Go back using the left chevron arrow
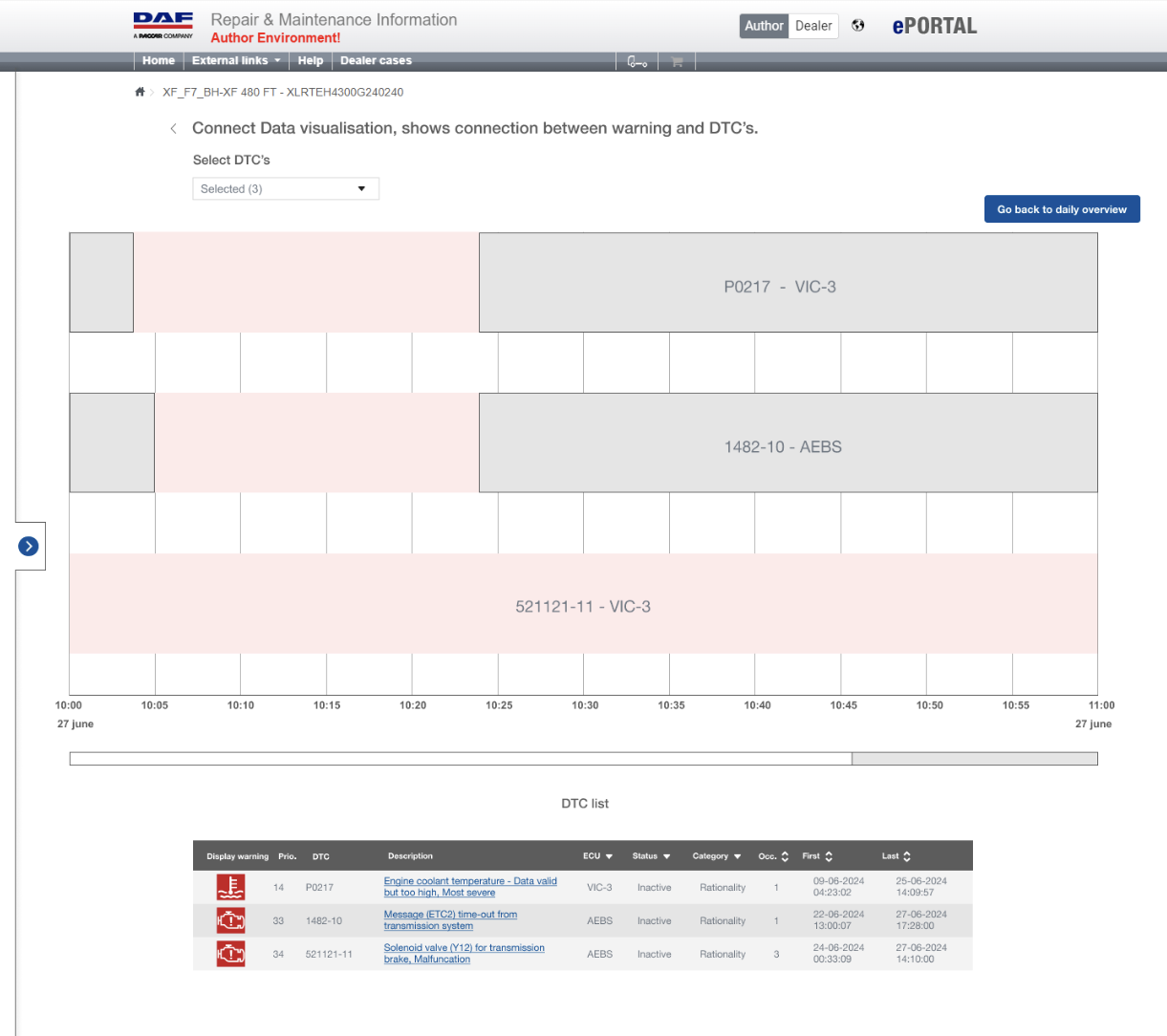The image size is (1167, 1036). pyautogui.click(x=173, y=128)
